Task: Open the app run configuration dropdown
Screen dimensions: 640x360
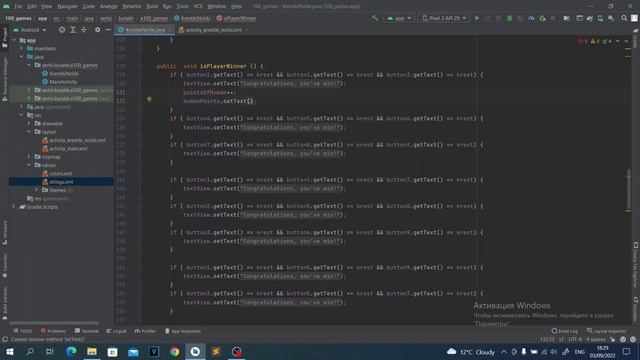Action: (x=399, y=18)
